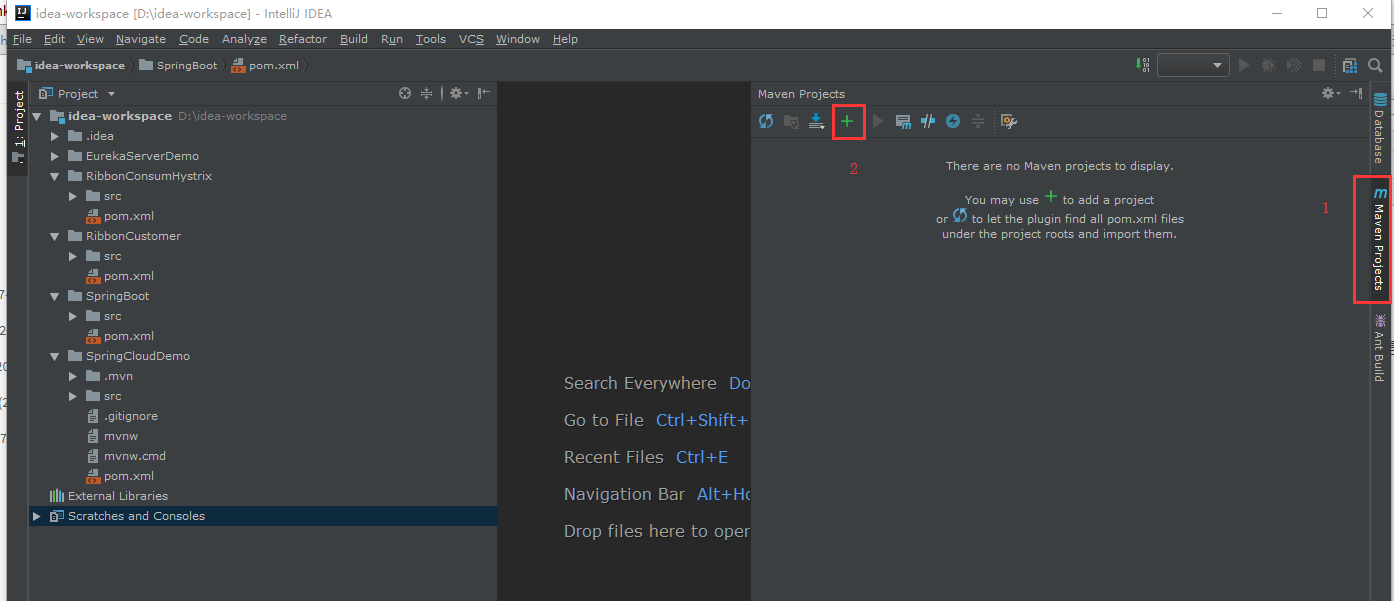Click Scroll from Source target icon
Image resolution: width=1394 pixels, height=601 pixels.
point(405,93)
